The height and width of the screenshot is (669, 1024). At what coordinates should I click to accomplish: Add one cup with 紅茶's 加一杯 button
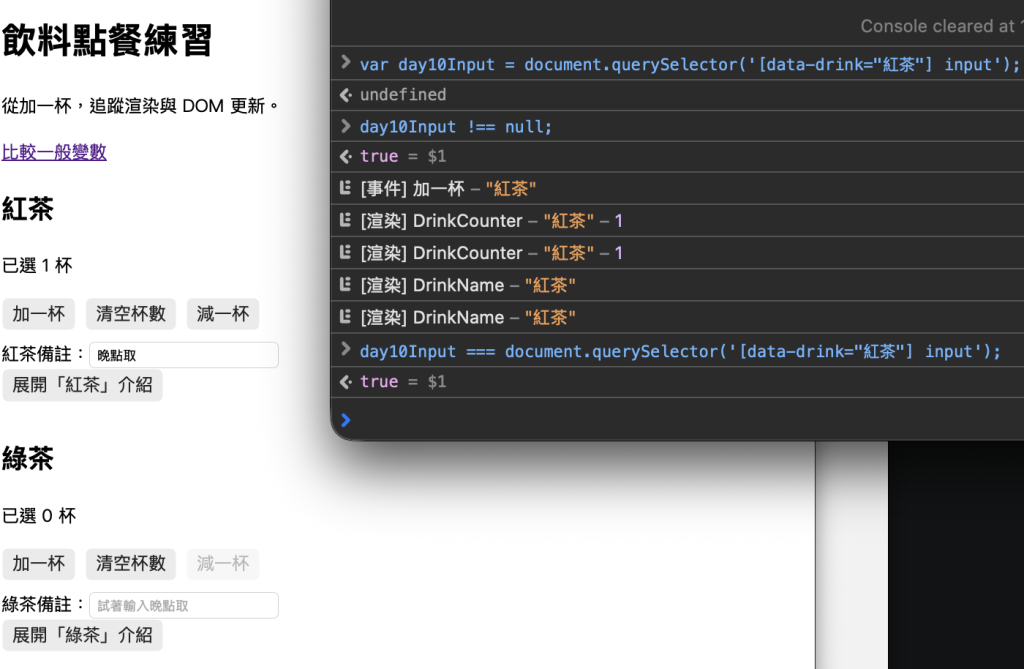[x=39, y=314]
